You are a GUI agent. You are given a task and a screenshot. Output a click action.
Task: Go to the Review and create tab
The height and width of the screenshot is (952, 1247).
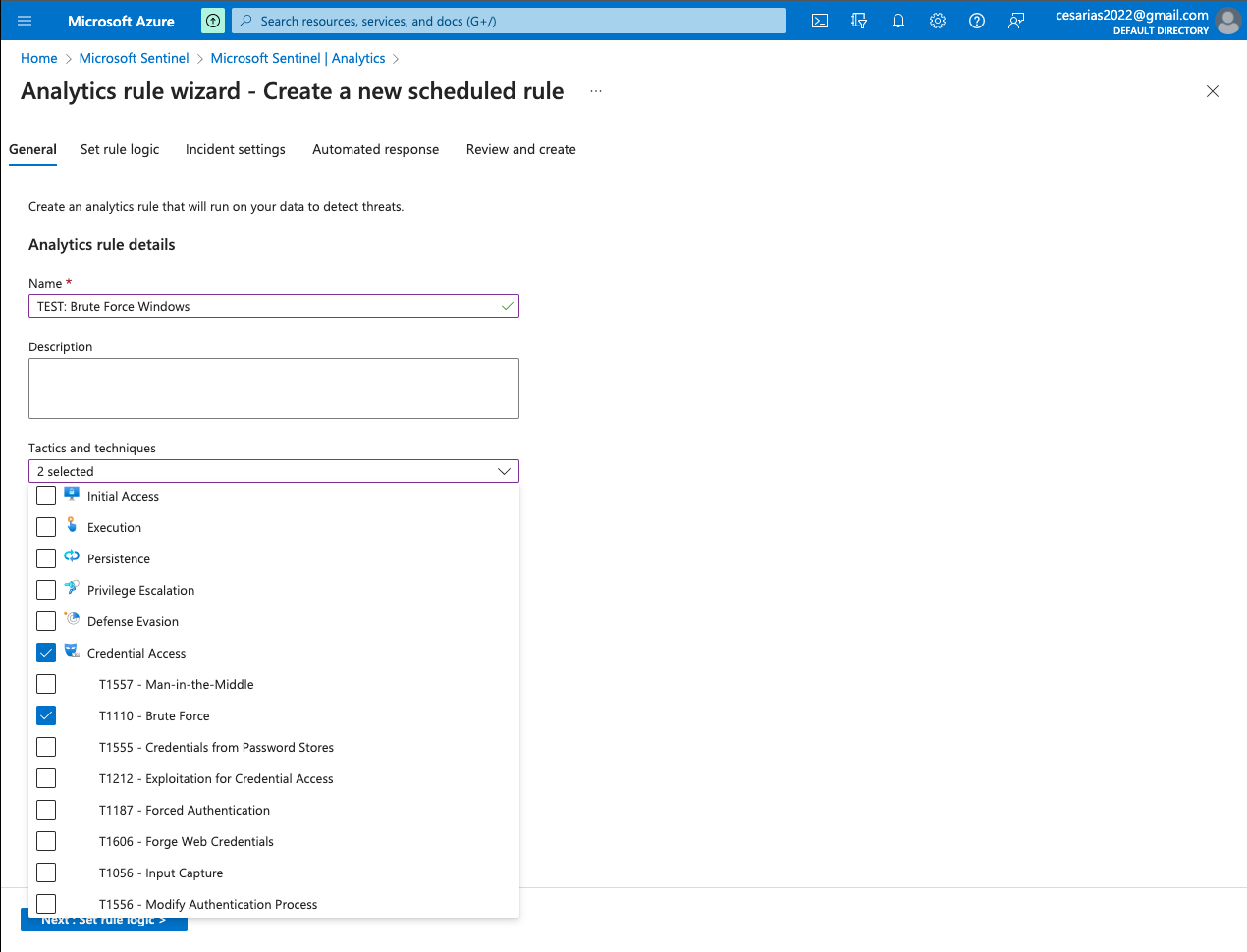pyautogui.click(x=521, y=149)
